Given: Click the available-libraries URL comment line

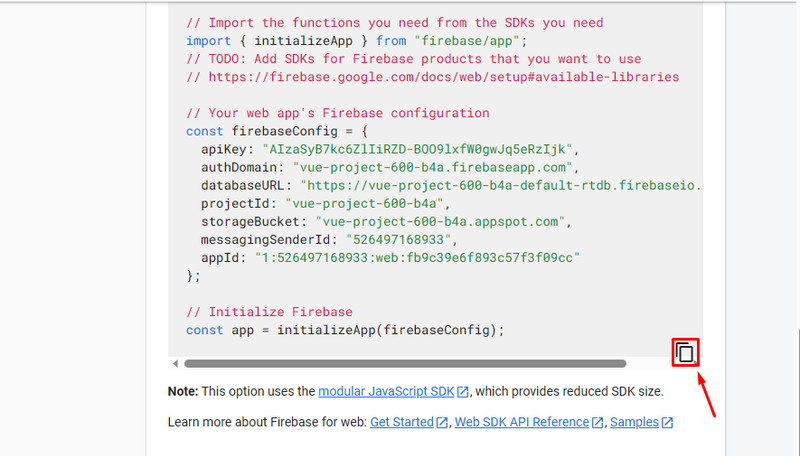Looking at the screenshot, I should coord(433,77).
